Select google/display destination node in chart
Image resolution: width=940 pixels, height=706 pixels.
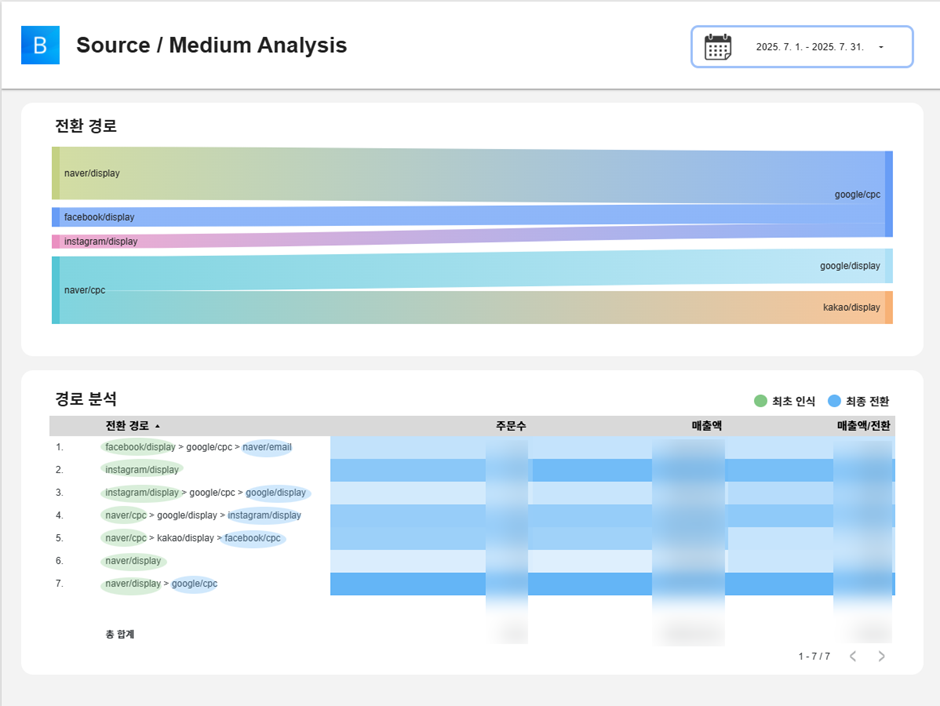888,266
